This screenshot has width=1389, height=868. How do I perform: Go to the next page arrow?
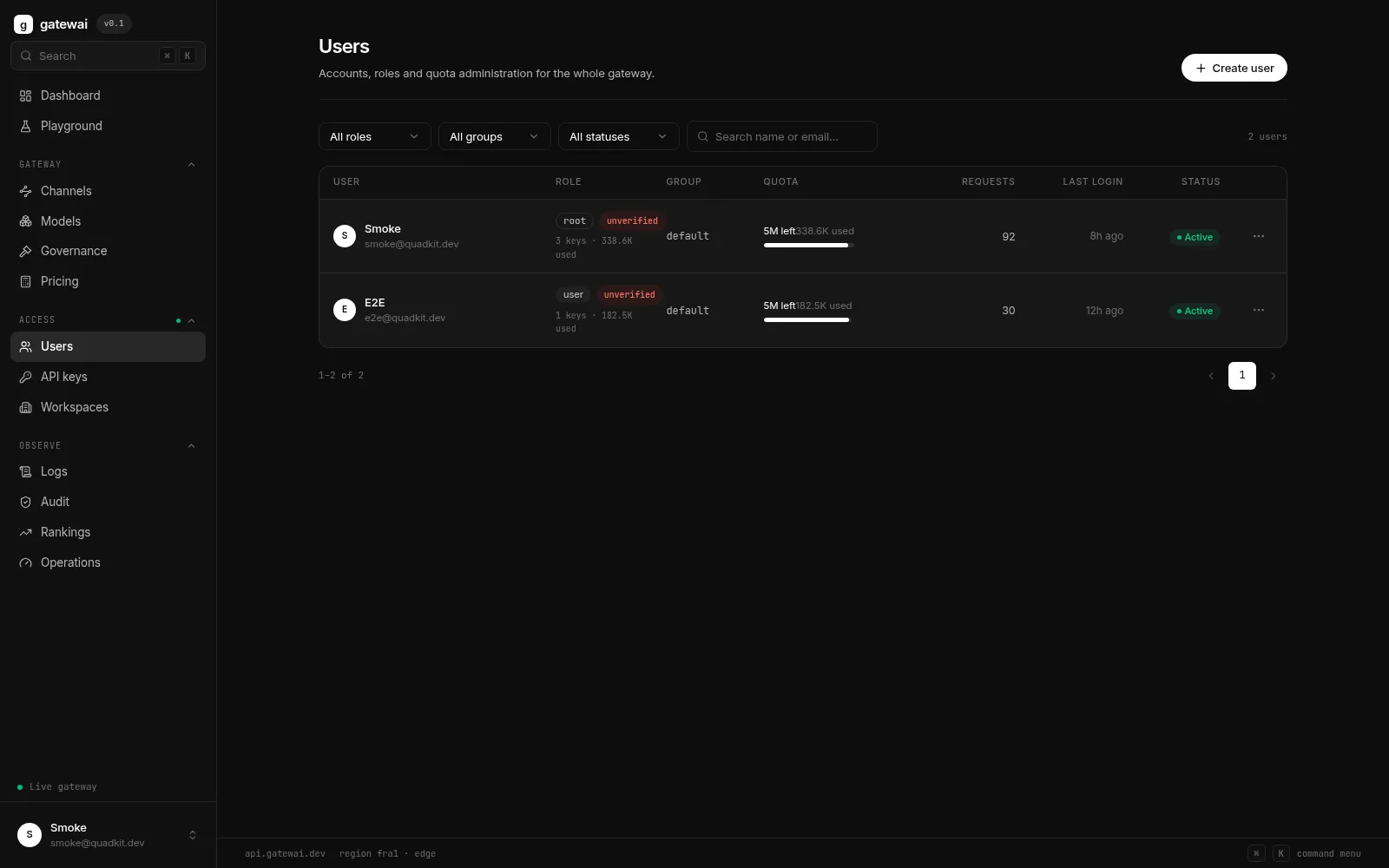[1274, 376]
